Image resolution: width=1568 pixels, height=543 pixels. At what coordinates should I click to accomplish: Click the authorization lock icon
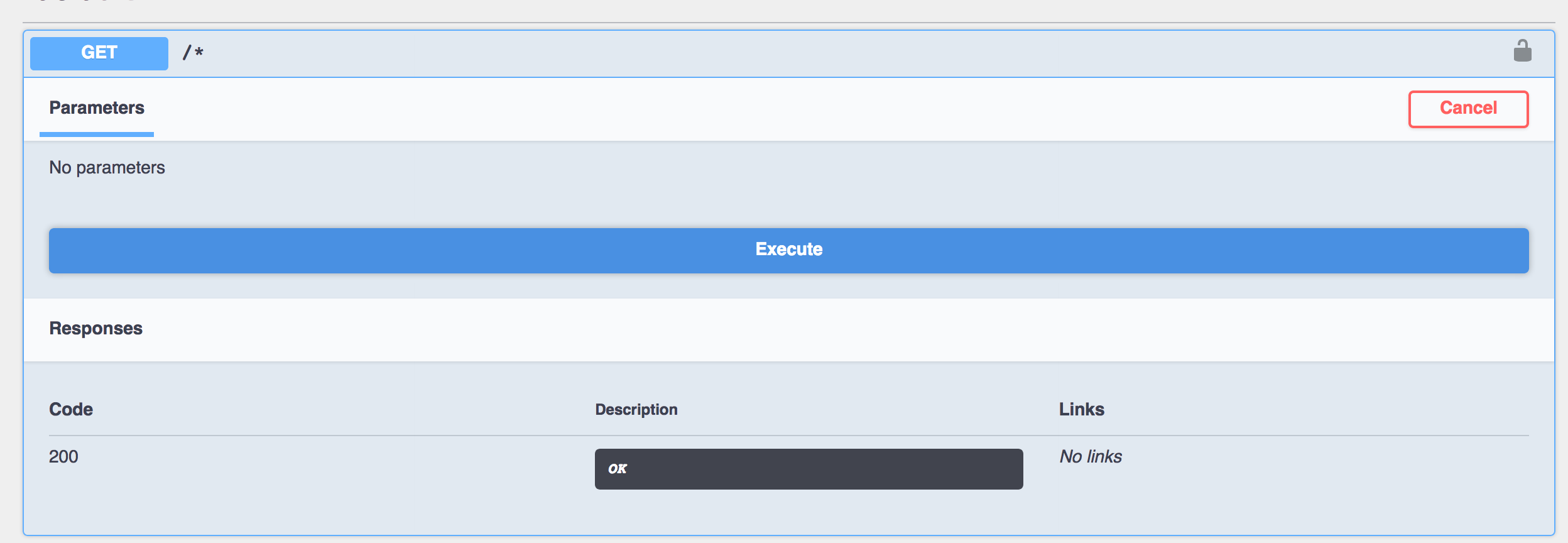click(1522, 51)
